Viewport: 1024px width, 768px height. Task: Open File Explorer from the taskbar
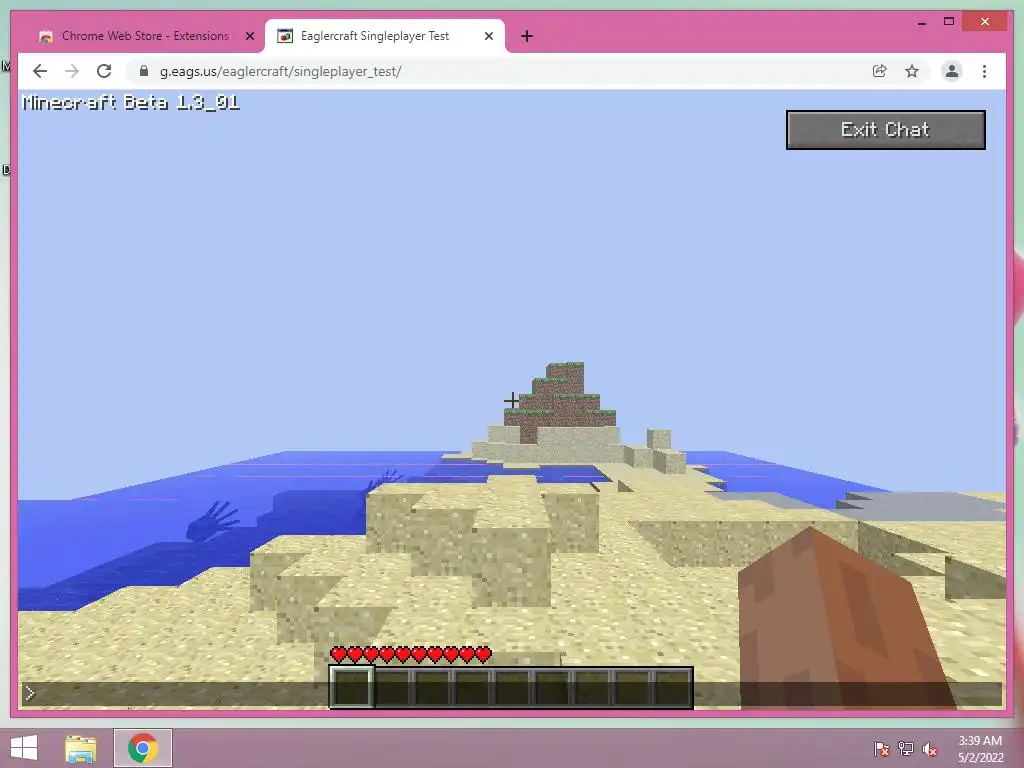coord(81,748)
